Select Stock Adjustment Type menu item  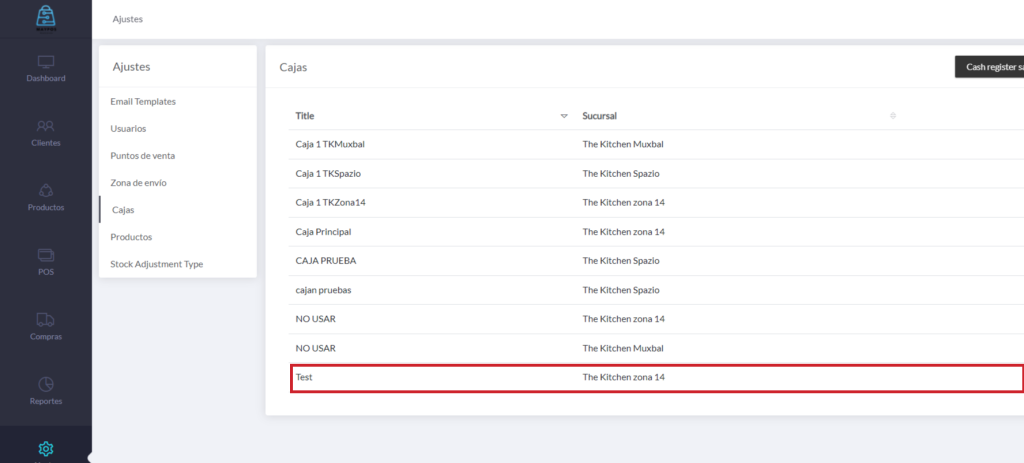[x=156, y=264]
